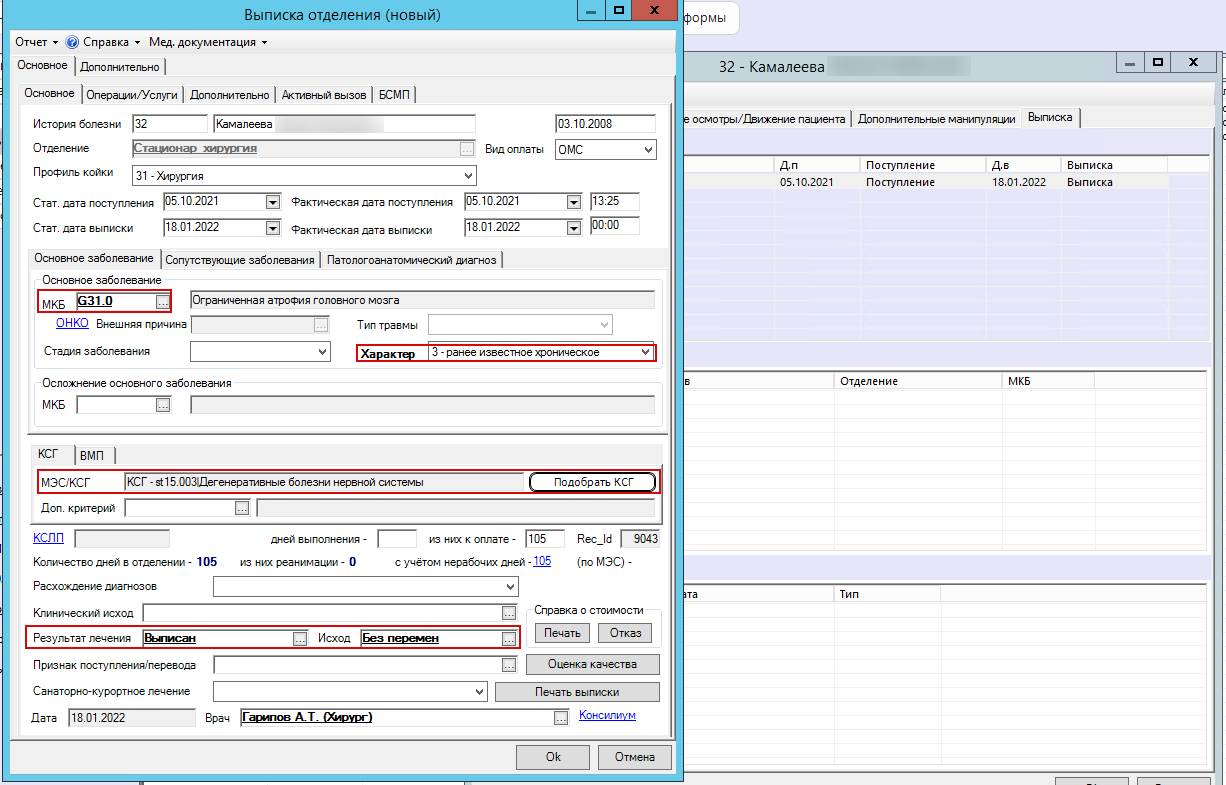The width and height of the screenshot is (1226, 785).
Task: Click the Отмена button
Action: (634, 757)
